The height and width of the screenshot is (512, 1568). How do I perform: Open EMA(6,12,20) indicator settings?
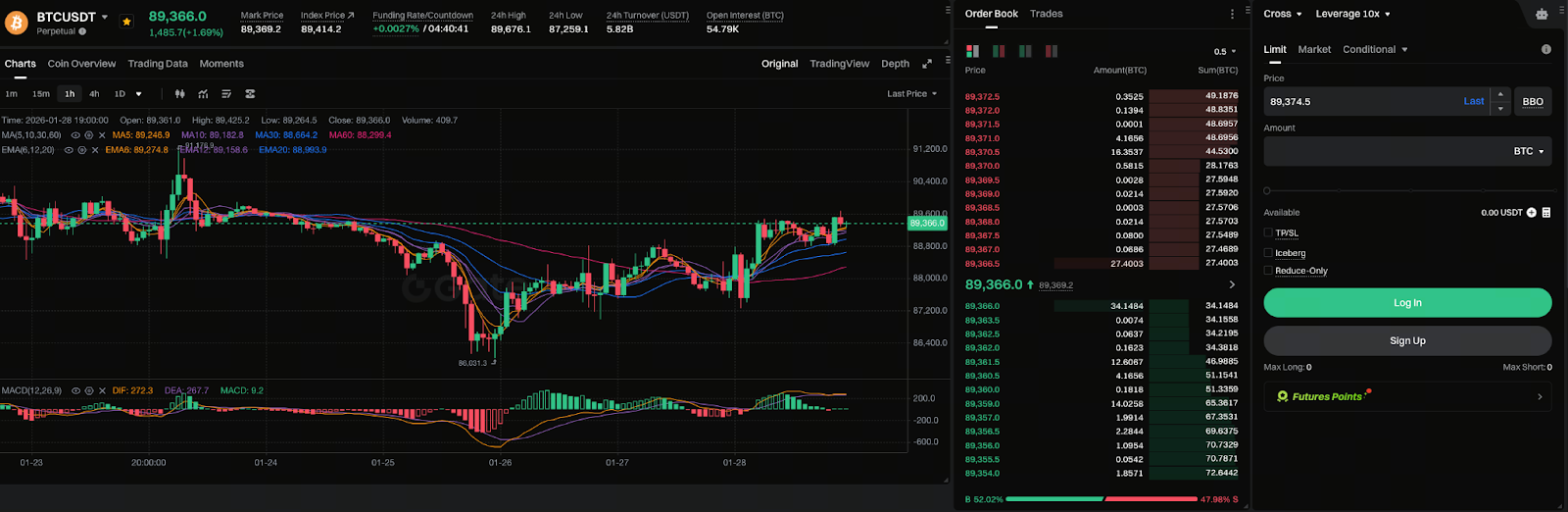pos(82,150)
